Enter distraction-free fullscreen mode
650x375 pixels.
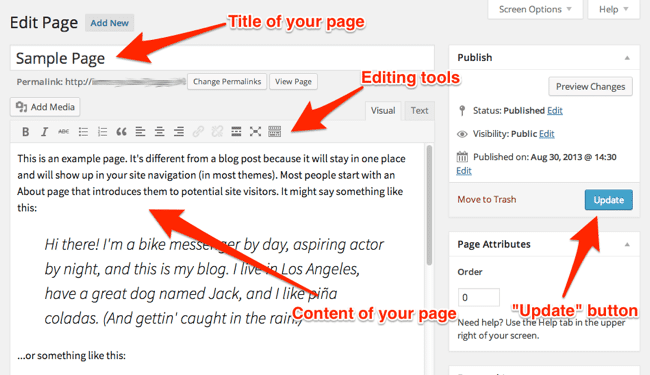pyautogui.click(x=255, y=132)
